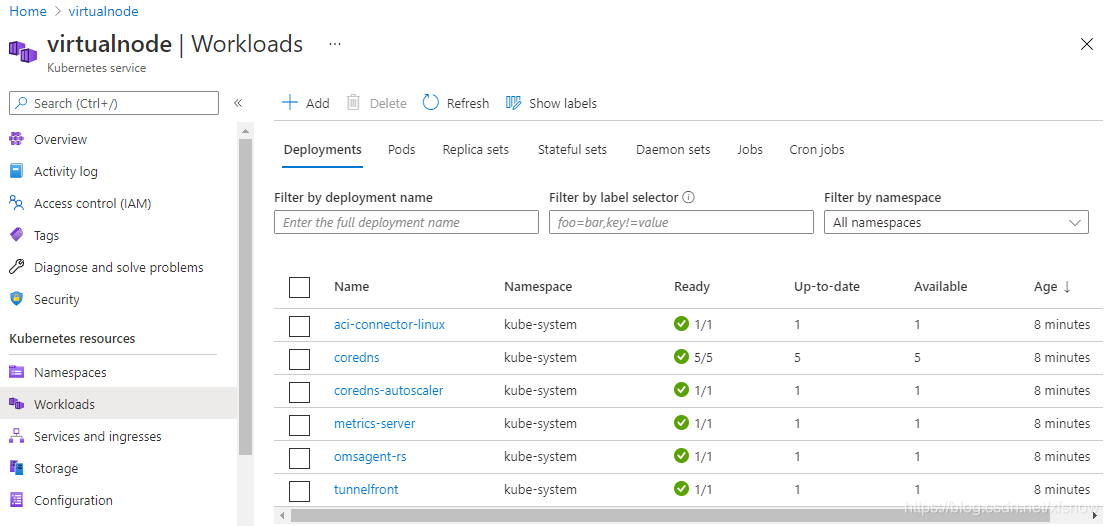Viewport: 1109px width, 526px height.
Task: Click the sidebar Search (Ctrl+/) field
Action: tap(114, 103)
